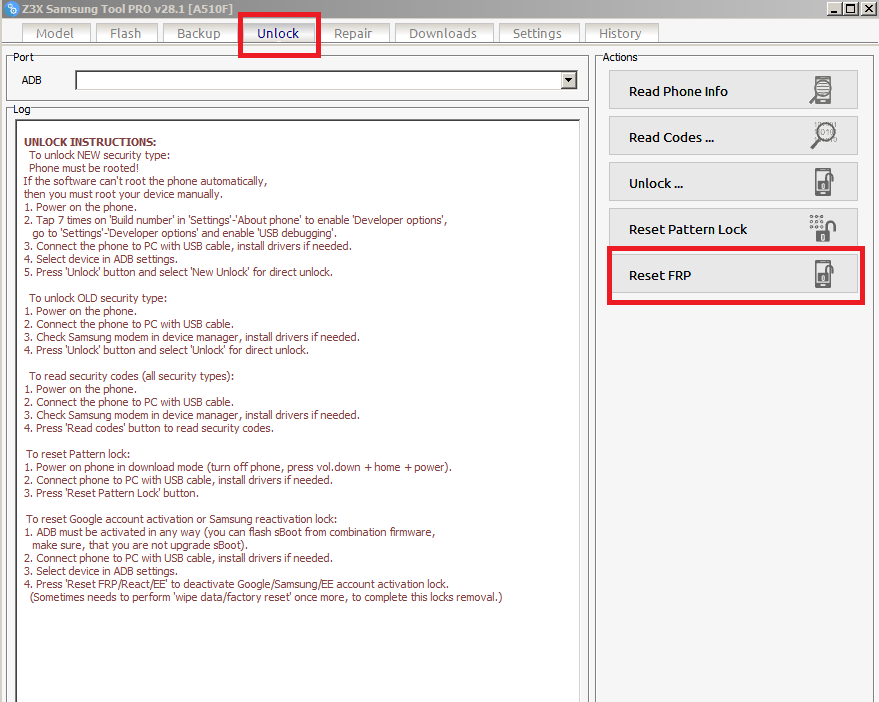Open the Model tab
This screenshot has height=702, width=879.
(55, 33)
